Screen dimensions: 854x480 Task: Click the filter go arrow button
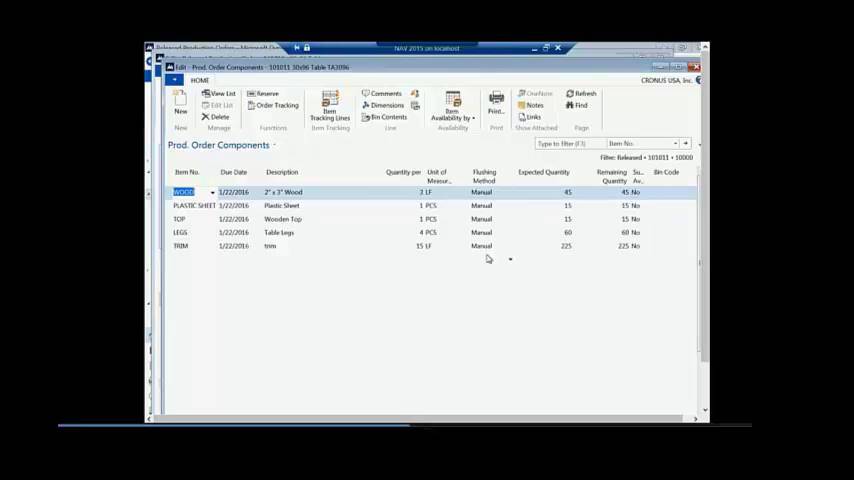686,143
